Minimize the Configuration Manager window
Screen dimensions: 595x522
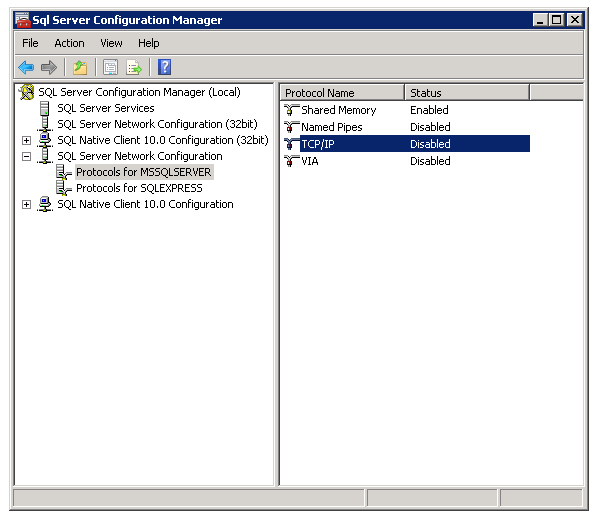[x=540, y=19]
